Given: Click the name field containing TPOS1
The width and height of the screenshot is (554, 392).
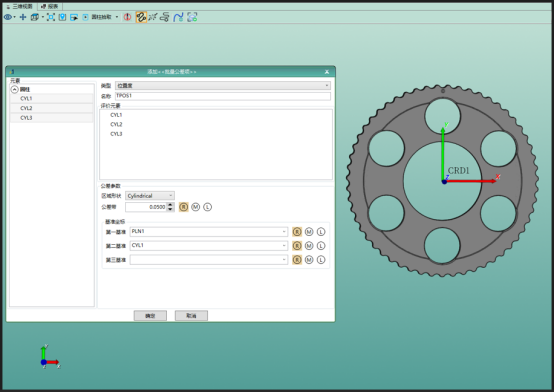Looking at the screenshot, I should click(x=223, y=96).
